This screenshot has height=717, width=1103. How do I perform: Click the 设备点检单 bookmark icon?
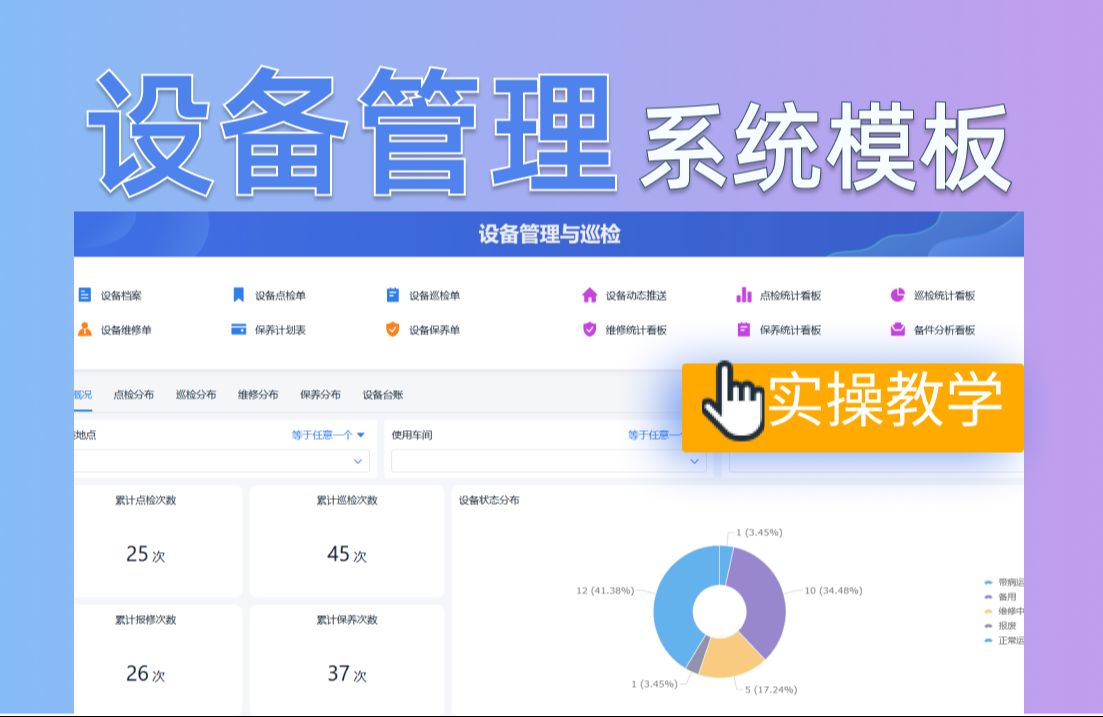238,295
